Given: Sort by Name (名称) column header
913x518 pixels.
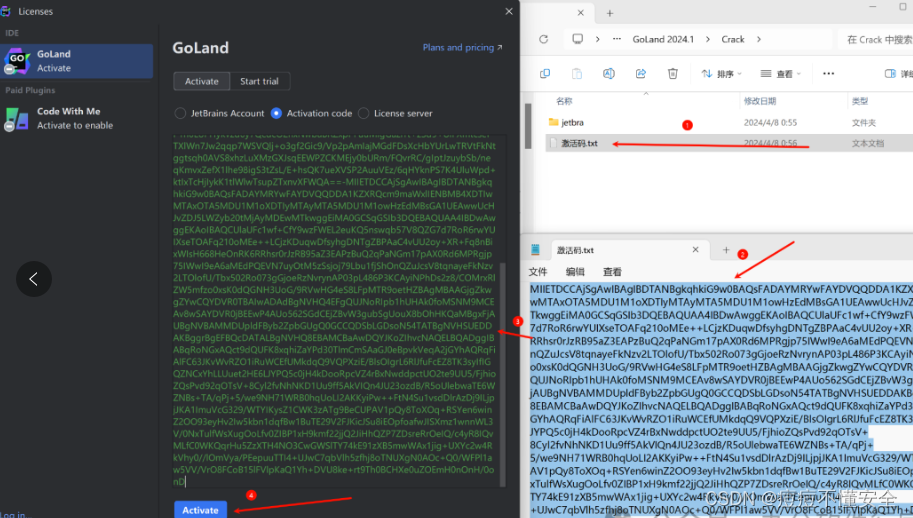Looking at the screenshot, I should point(564,101).
